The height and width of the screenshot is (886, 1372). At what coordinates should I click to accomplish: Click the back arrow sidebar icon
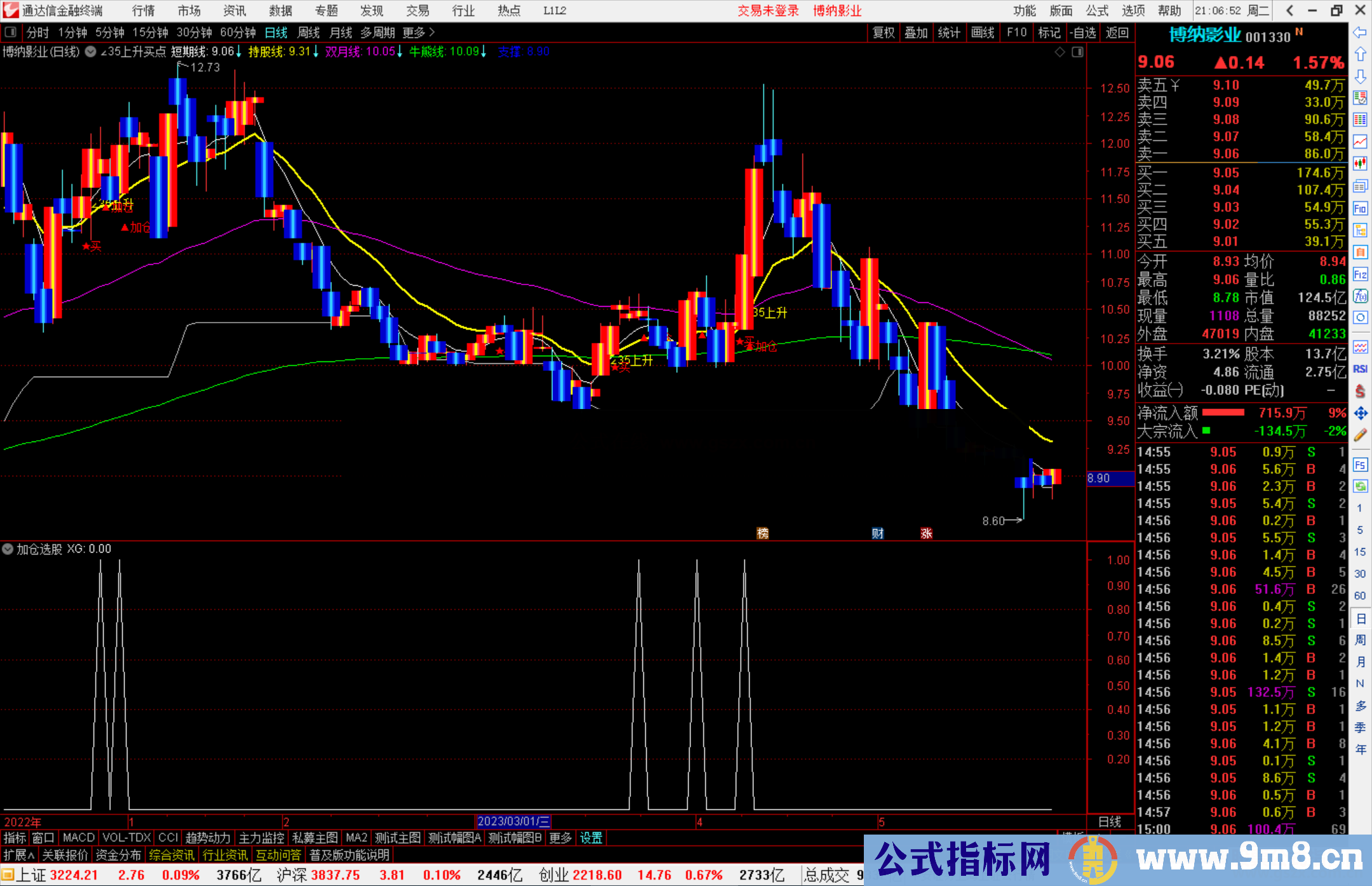[x=1360, y=32]
